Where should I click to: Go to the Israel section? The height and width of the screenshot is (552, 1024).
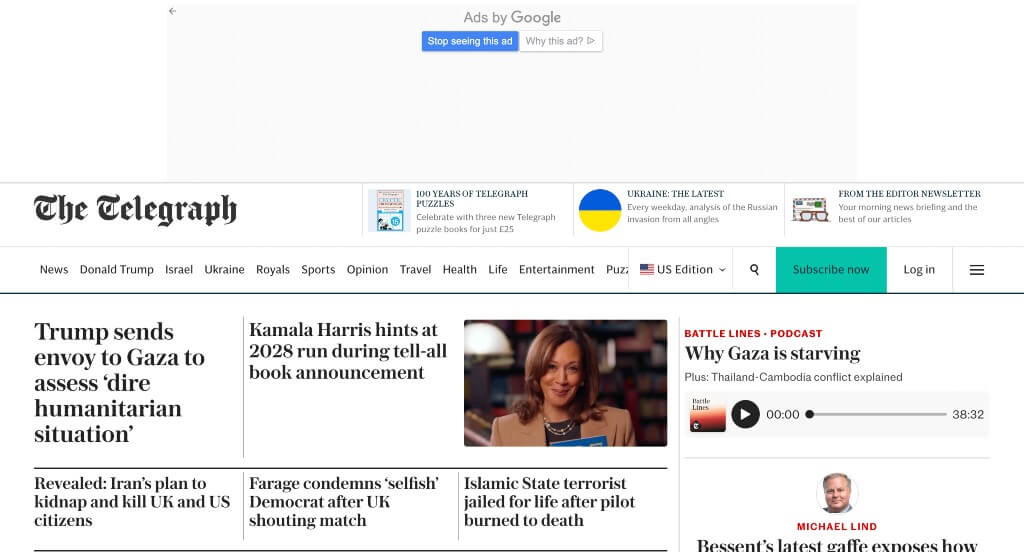(x=179, y=269)
